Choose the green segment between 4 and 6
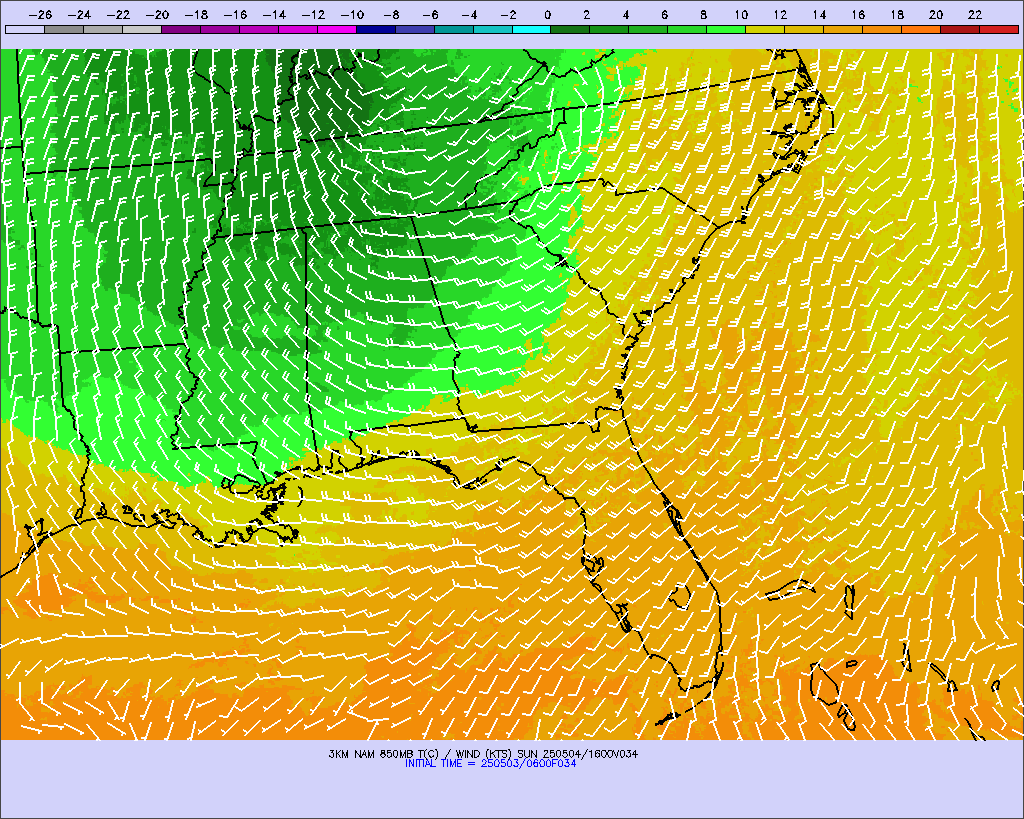 click(x=648, y=29)
